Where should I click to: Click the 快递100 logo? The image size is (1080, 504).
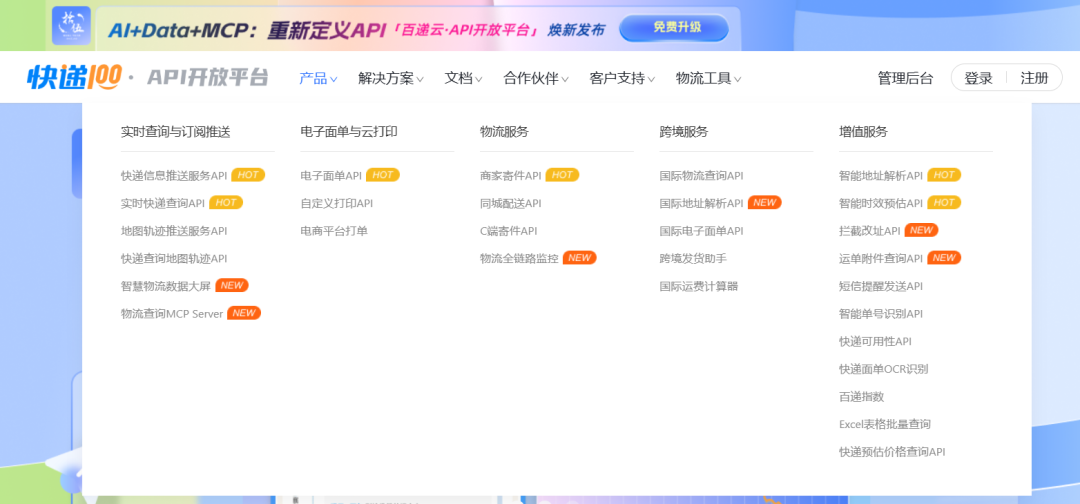pos(74,77)
